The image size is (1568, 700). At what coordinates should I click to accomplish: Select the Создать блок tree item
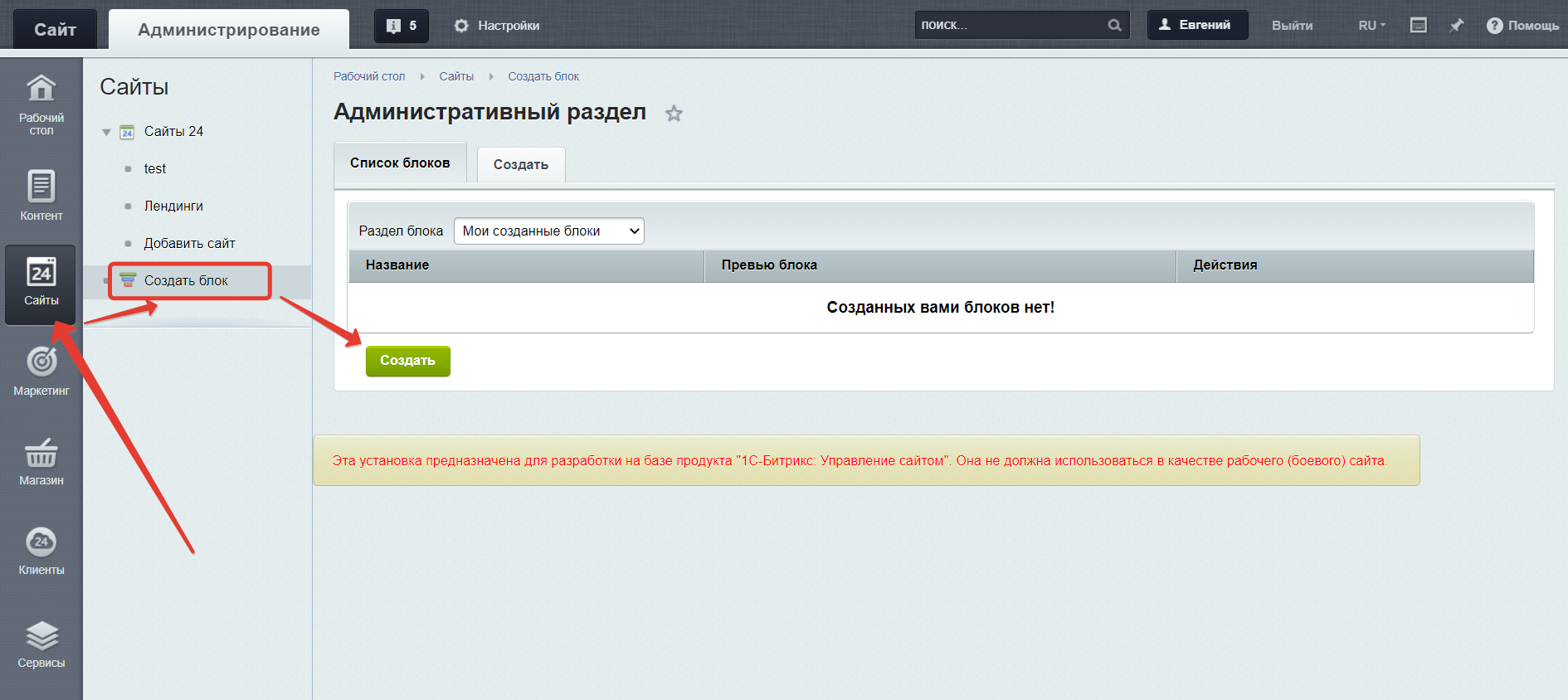click(186, 280)
